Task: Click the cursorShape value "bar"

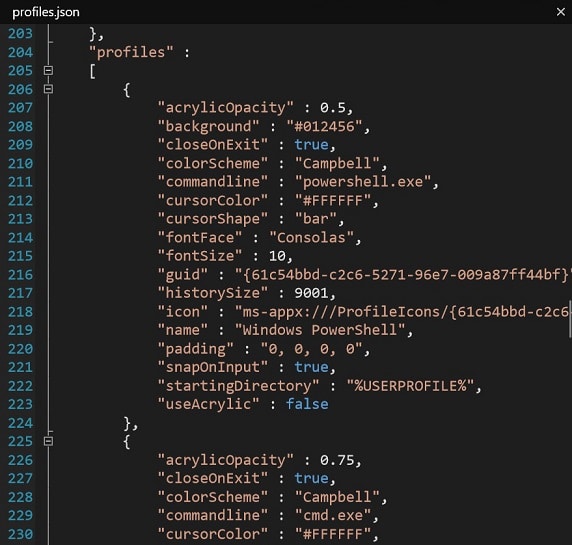Action: 316,219
